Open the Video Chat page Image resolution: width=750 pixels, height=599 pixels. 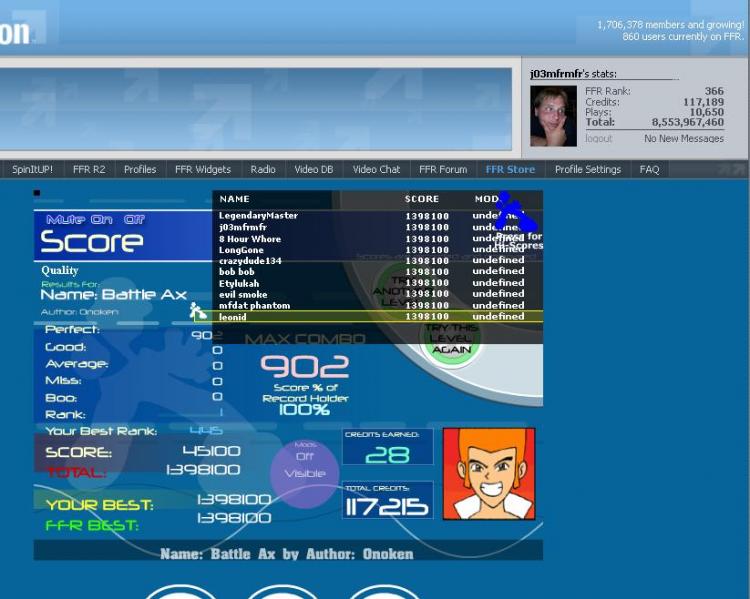click(376, 169)
